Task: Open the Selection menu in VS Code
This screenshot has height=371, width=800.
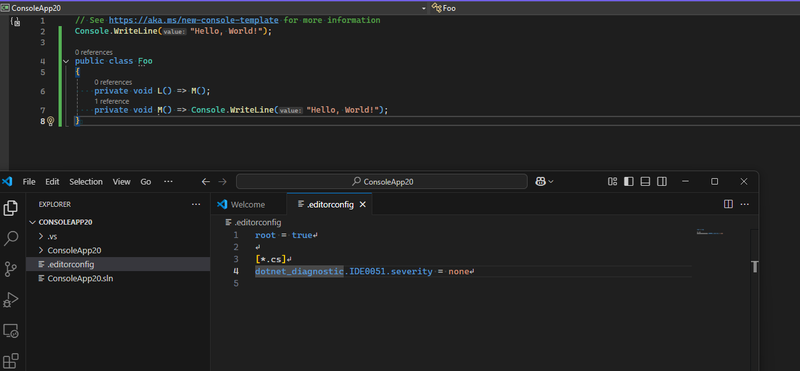Action: (86, 182)
